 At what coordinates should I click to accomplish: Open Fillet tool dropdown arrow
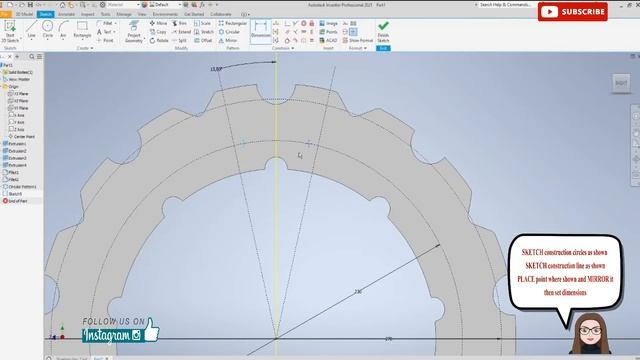pyautogui.click(x=116, y=23)
